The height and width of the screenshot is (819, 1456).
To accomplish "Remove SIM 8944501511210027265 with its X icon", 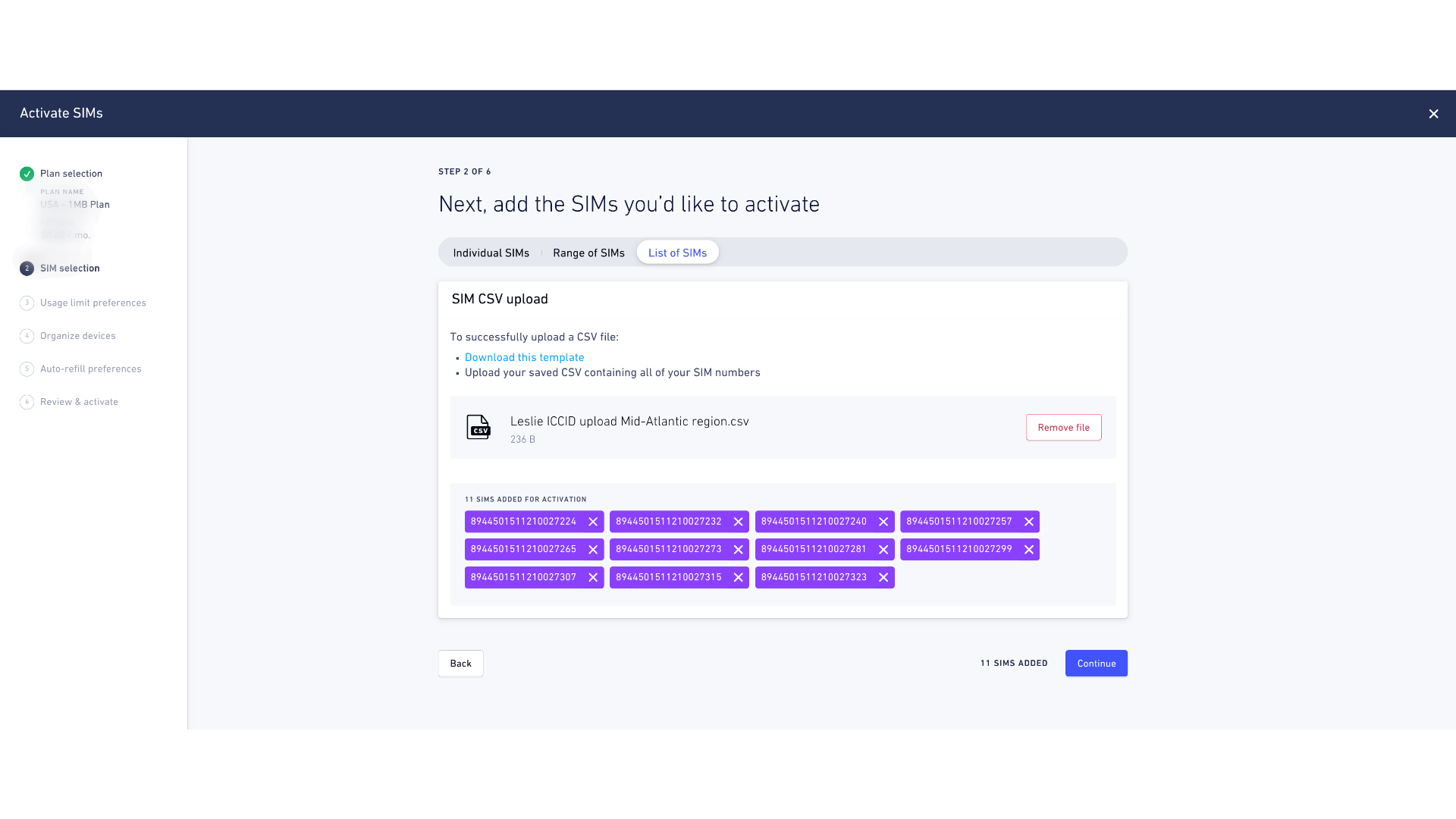I will (593, 549).
